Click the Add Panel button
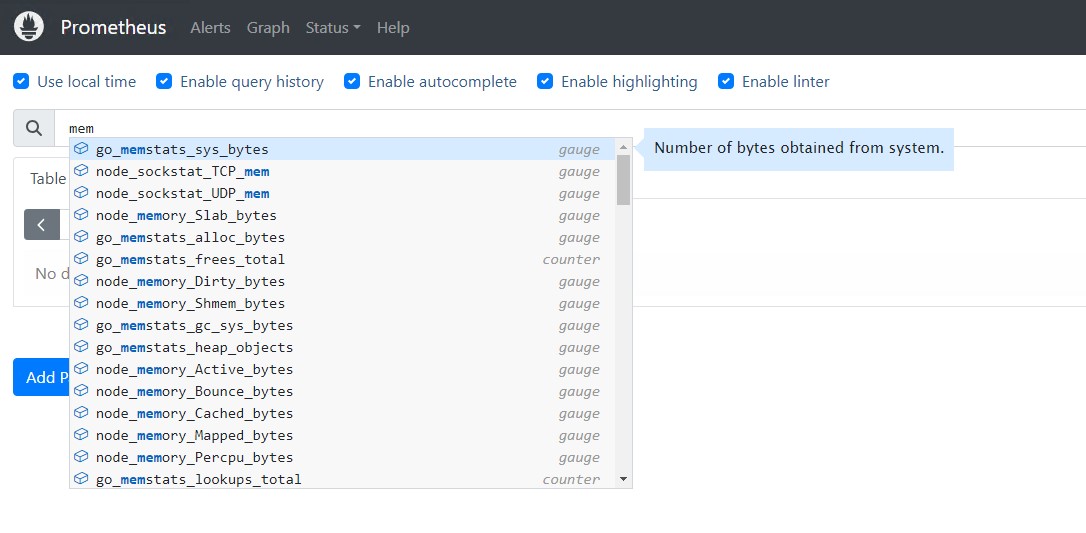This screenshot has height=533, width=1086. click(x=42, y=377)
